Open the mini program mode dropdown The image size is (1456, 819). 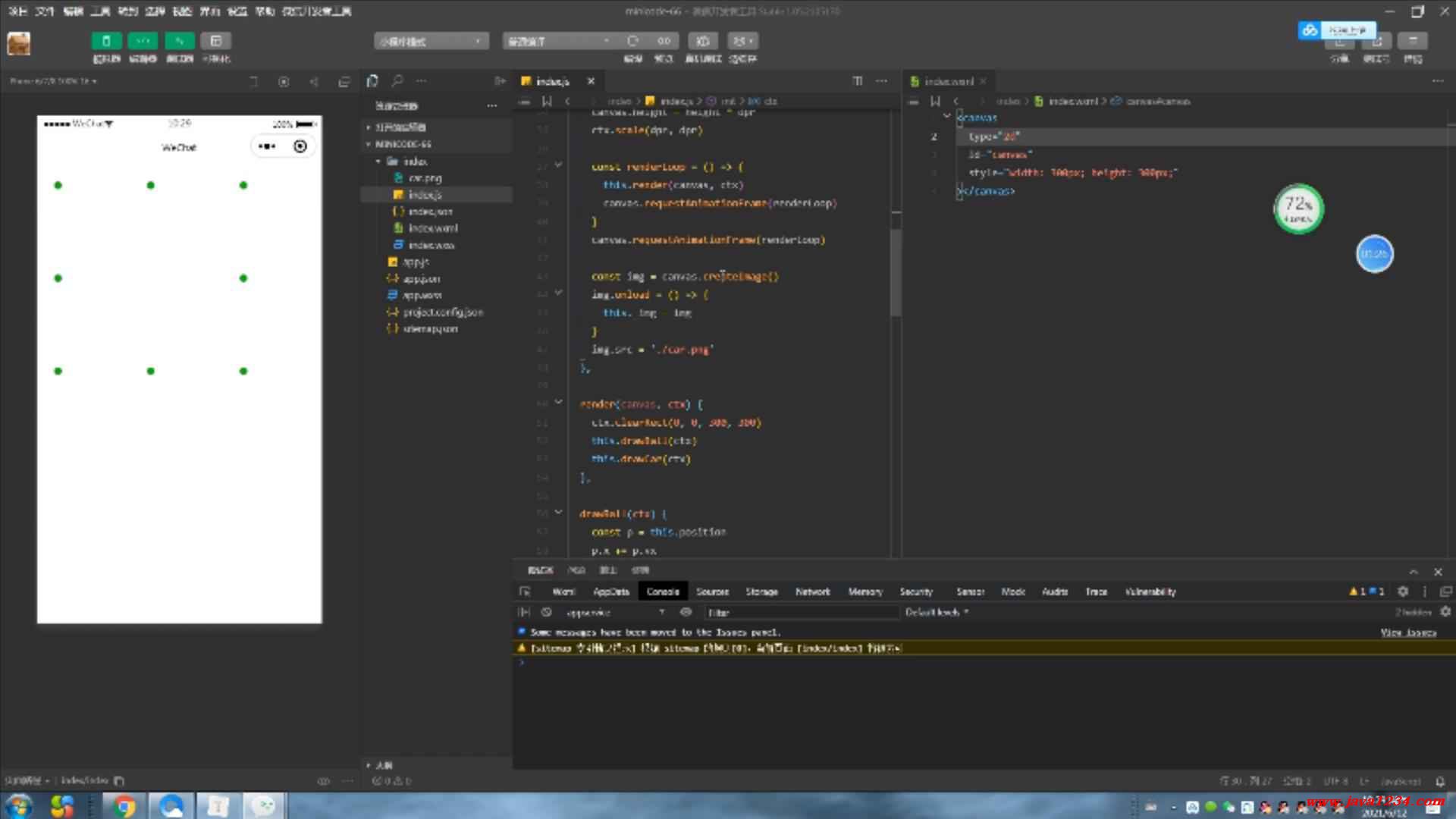[x=431, y=41]
